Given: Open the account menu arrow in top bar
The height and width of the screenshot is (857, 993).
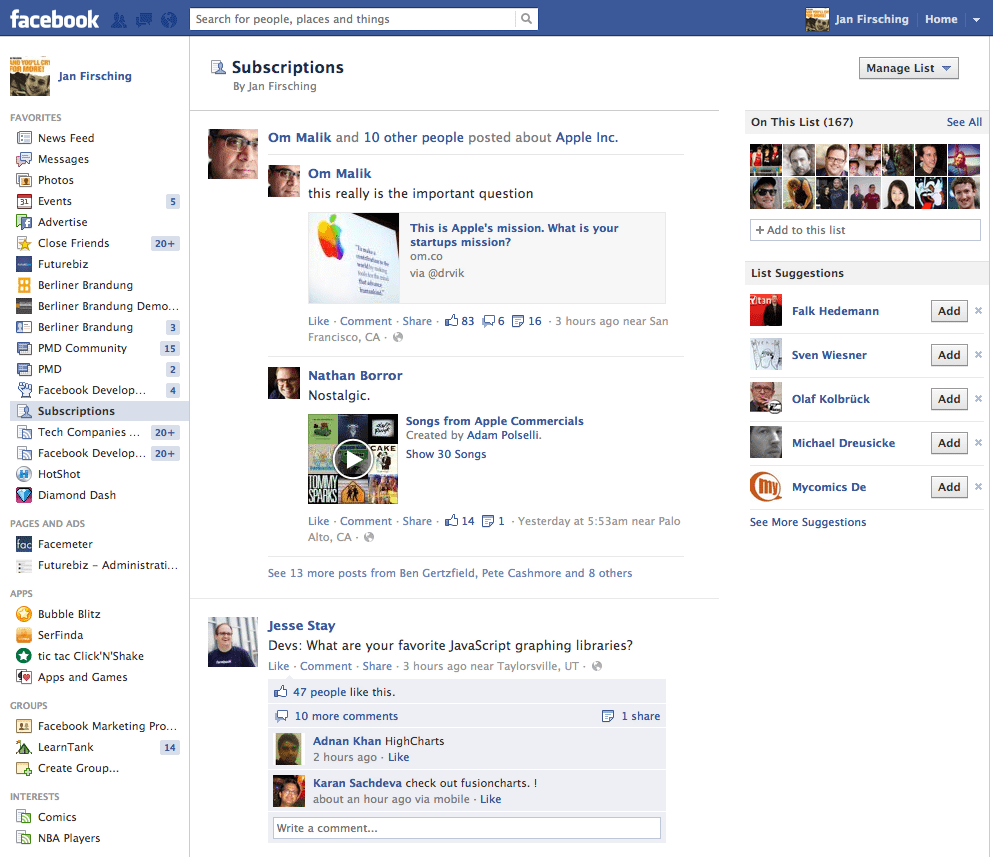Looking at the screenshot, I should point(976,20).
